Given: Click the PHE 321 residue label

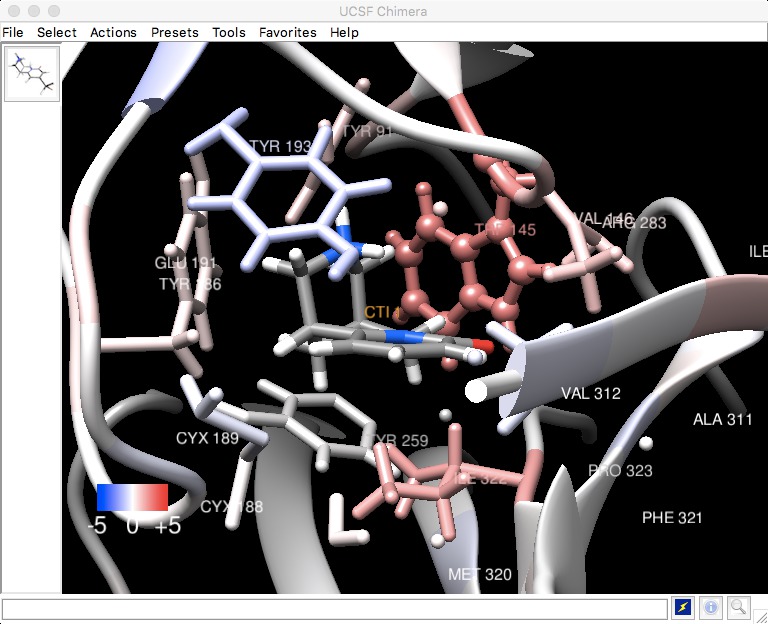Looking at the screenshot, I should pyautogui.click(x=672, y=518).
